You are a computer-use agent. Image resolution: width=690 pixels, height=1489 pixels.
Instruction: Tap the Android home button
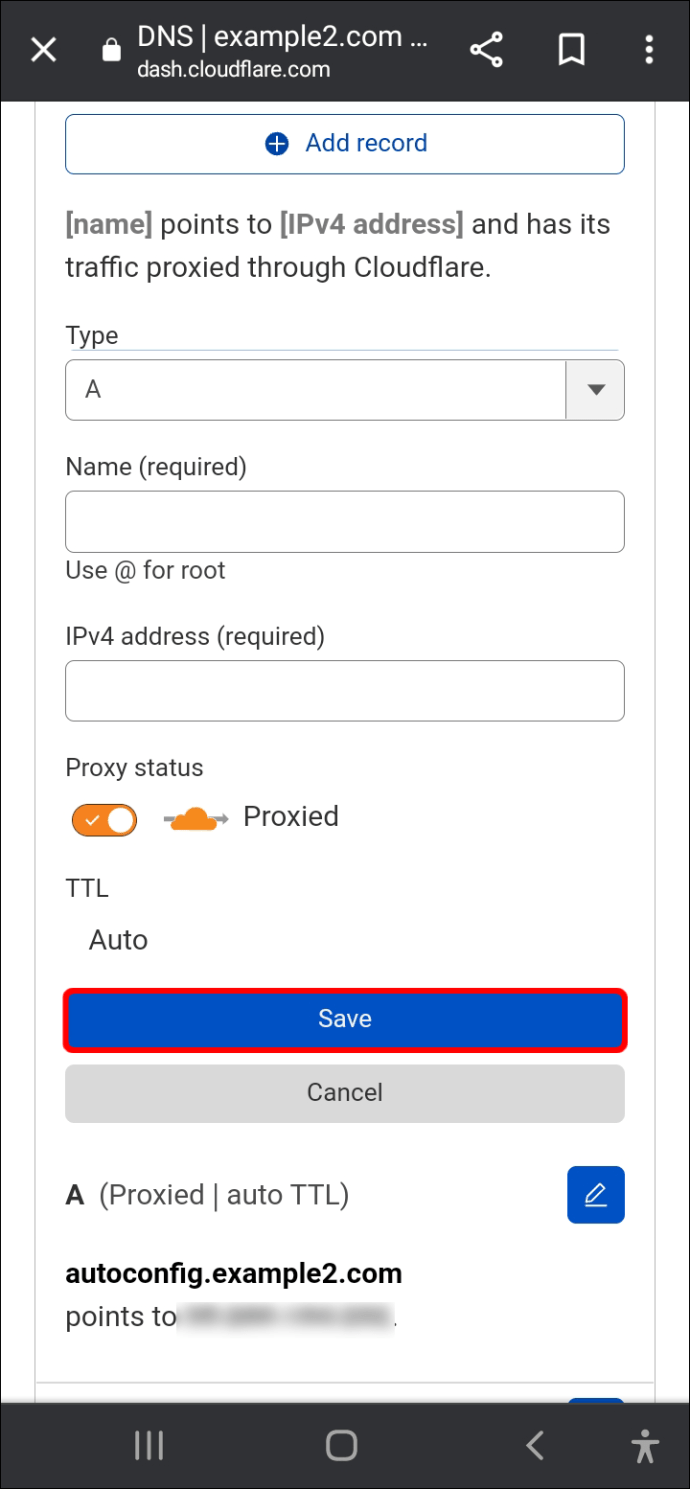tap(342, 1445)
